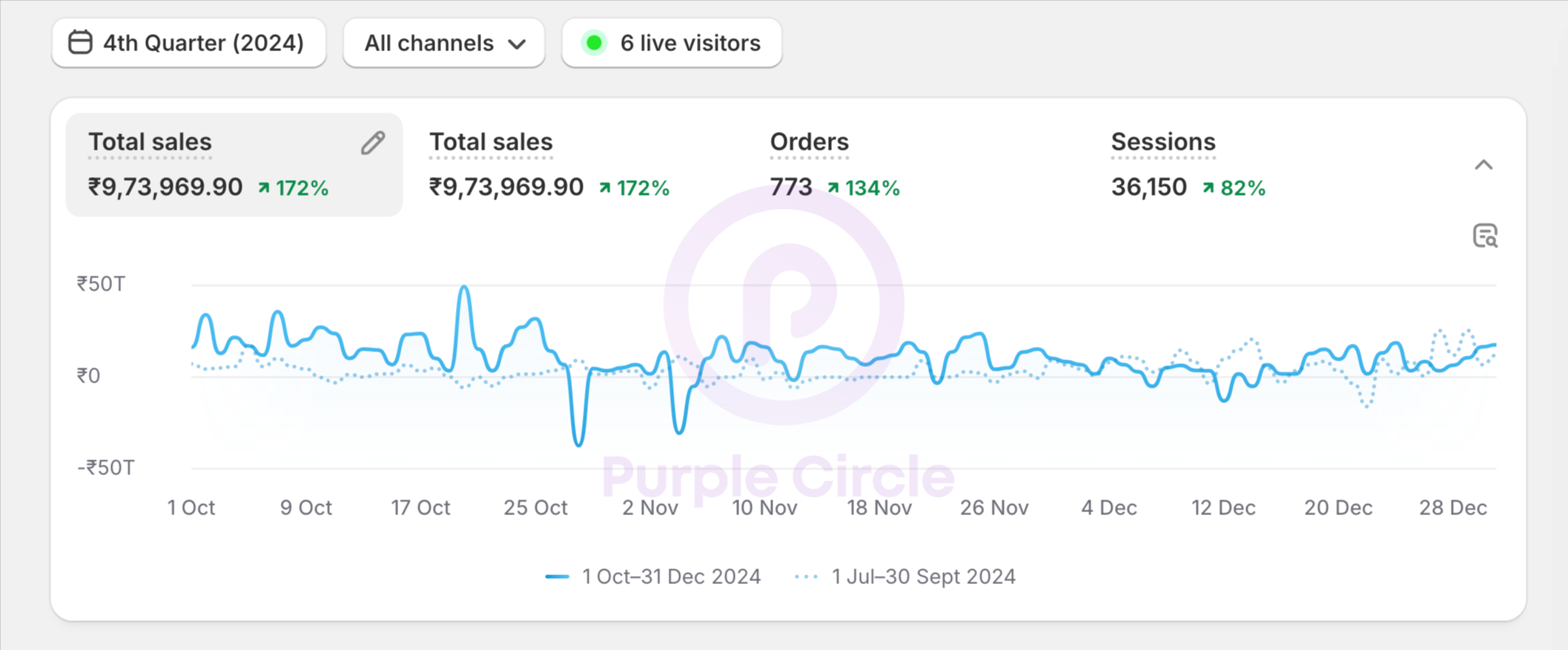The height and width of the screenshot is (650, 1568).
Task: Click the green live visitors indicator dot
Action: point(594,43)
